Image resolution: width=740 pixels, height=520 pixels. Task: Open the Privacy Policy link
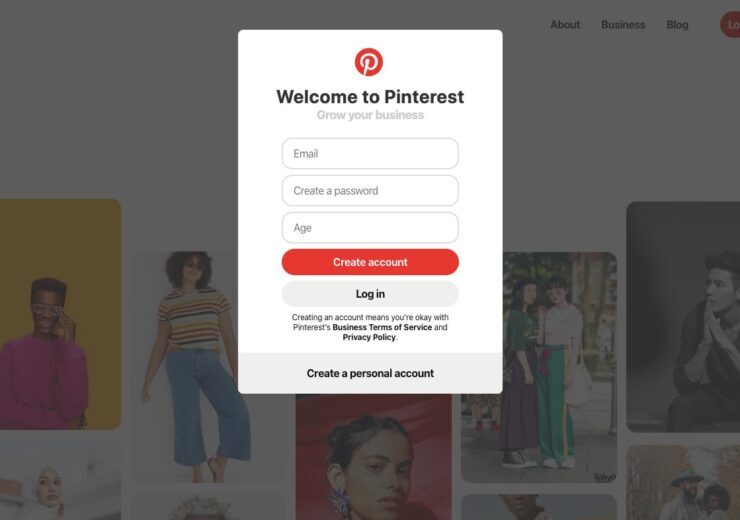[369, 337]
